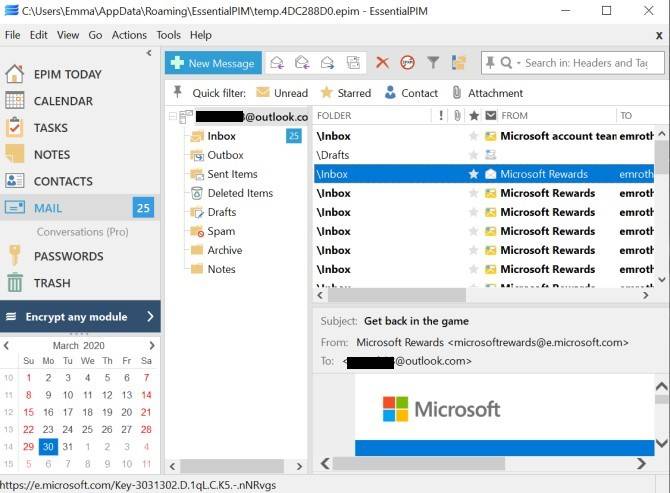Collapse the outlook.com account tree node

pos(173,116)
